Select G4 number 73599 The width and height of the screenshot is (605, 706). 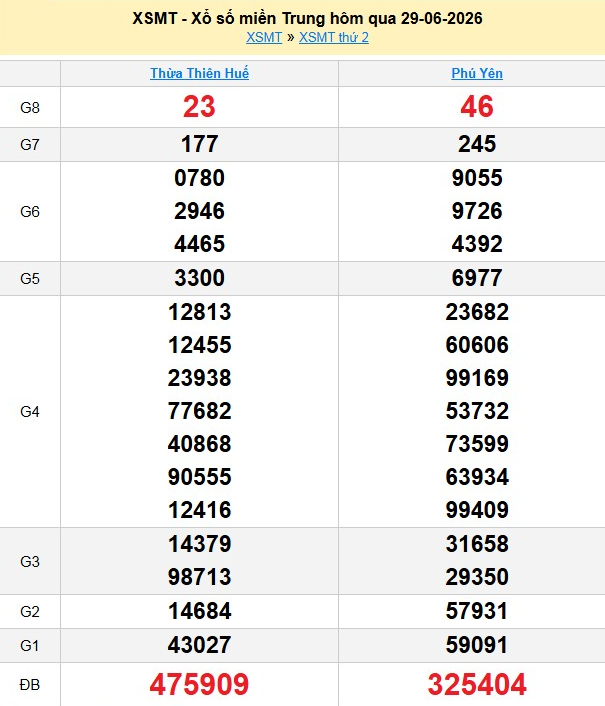477,444
